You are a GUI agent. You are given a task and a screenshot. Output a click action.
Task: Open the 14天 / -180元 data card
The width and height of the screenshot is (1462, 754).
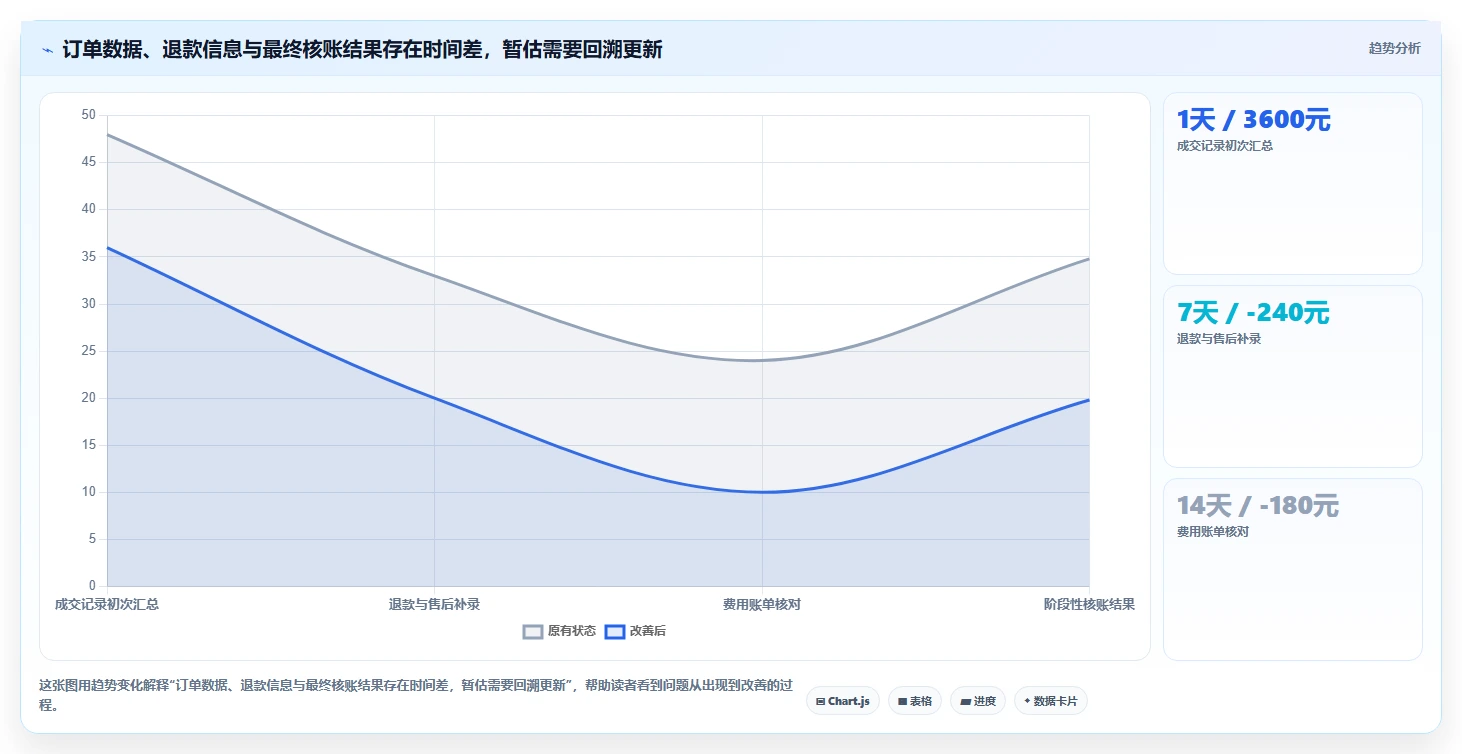1292,569
